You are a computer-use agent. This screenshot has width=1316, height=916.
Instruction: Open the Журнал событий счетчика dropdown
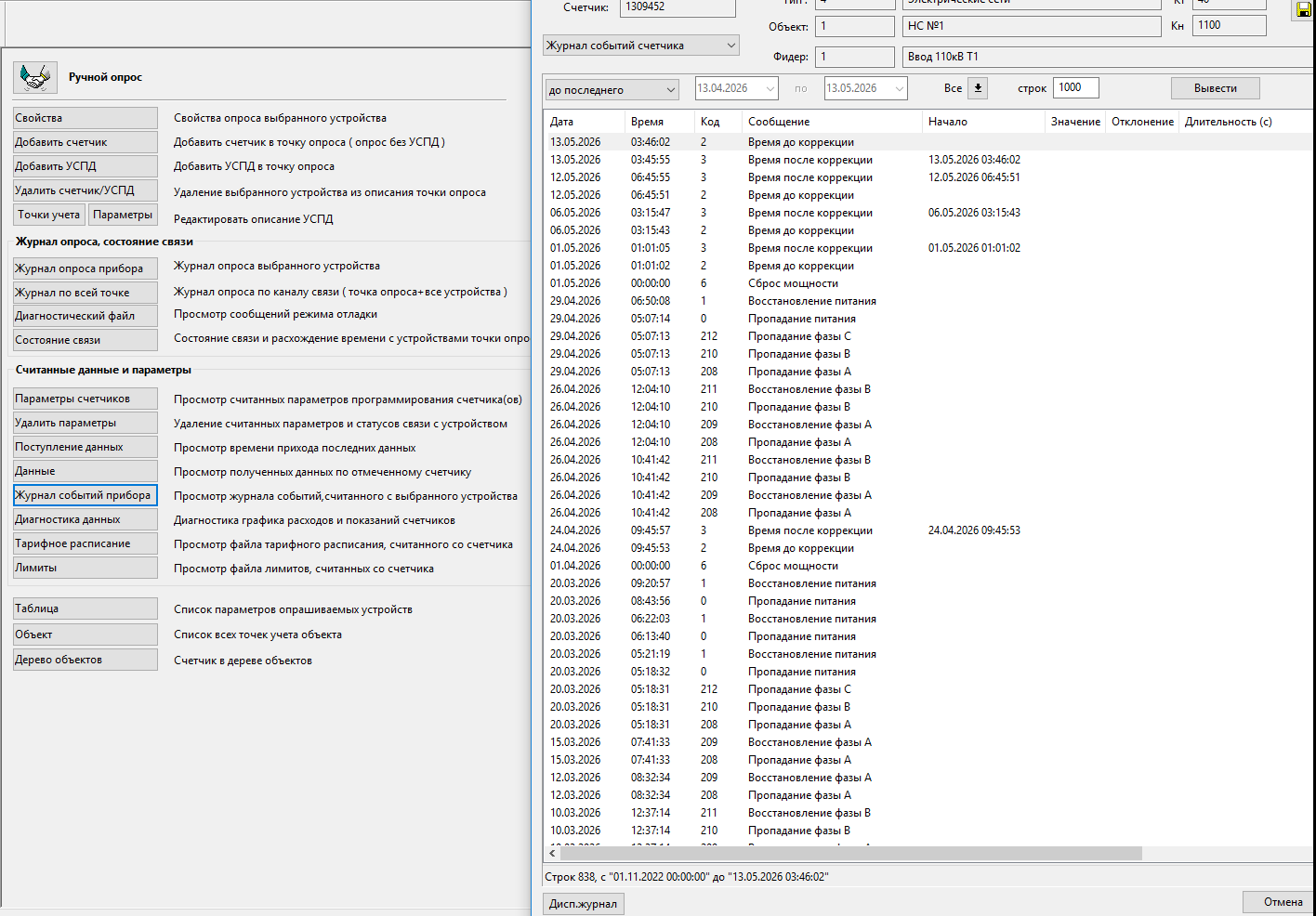coord(641,46)
